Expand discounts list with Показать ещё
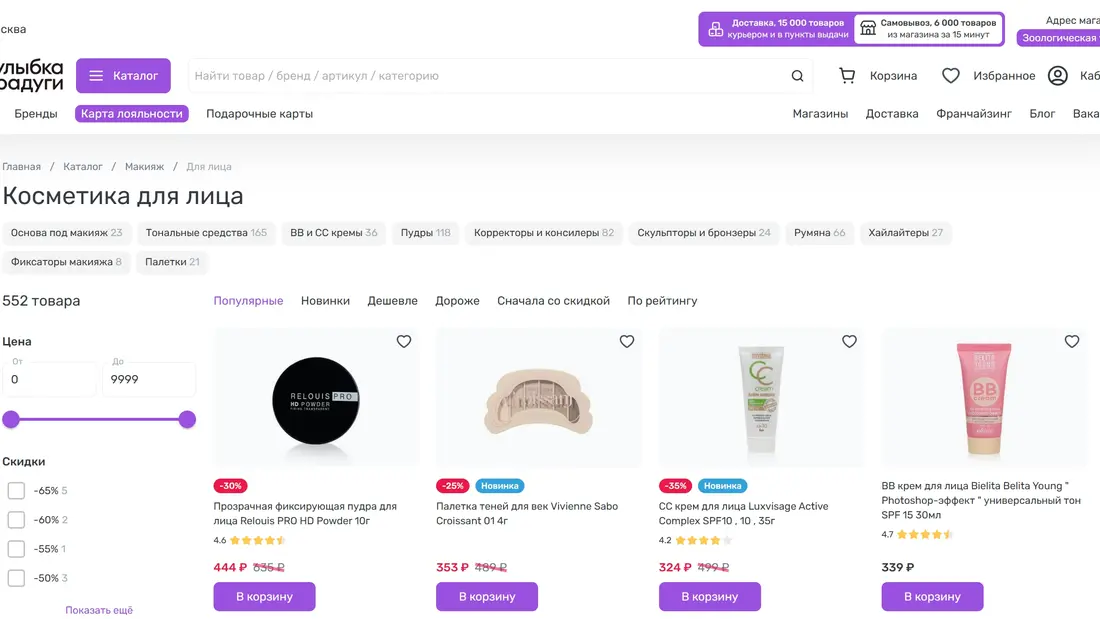 click(99, 610)
